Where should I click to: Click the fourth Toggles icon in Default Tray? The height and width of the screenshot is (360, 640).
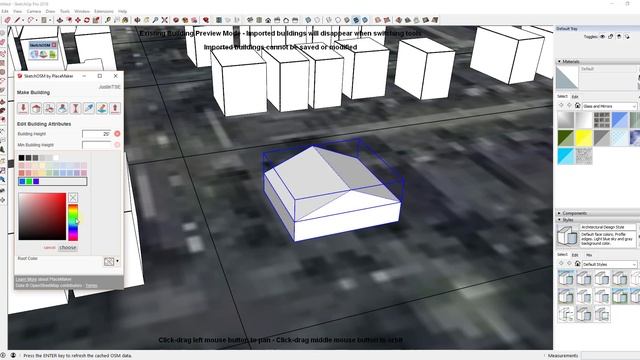627,37
